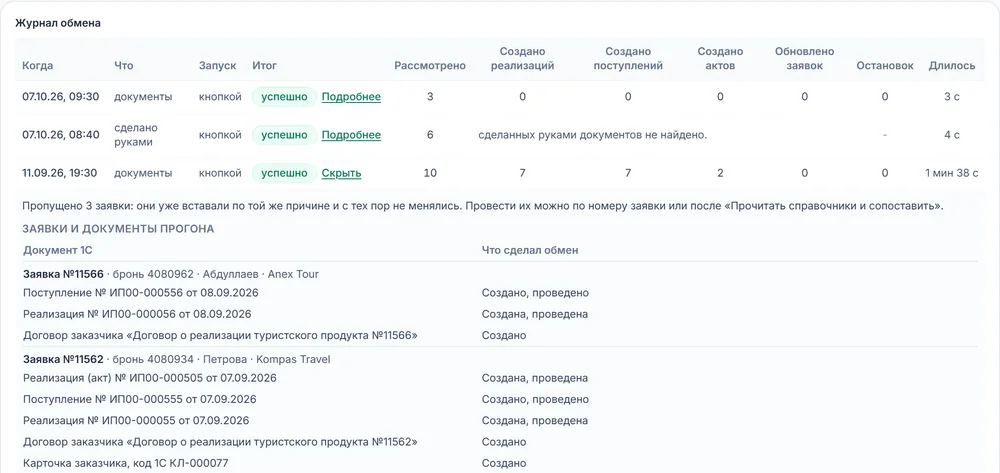Click Рассмотрено value 6
The height and width of the screenshot is (473, 1000).
430,135
